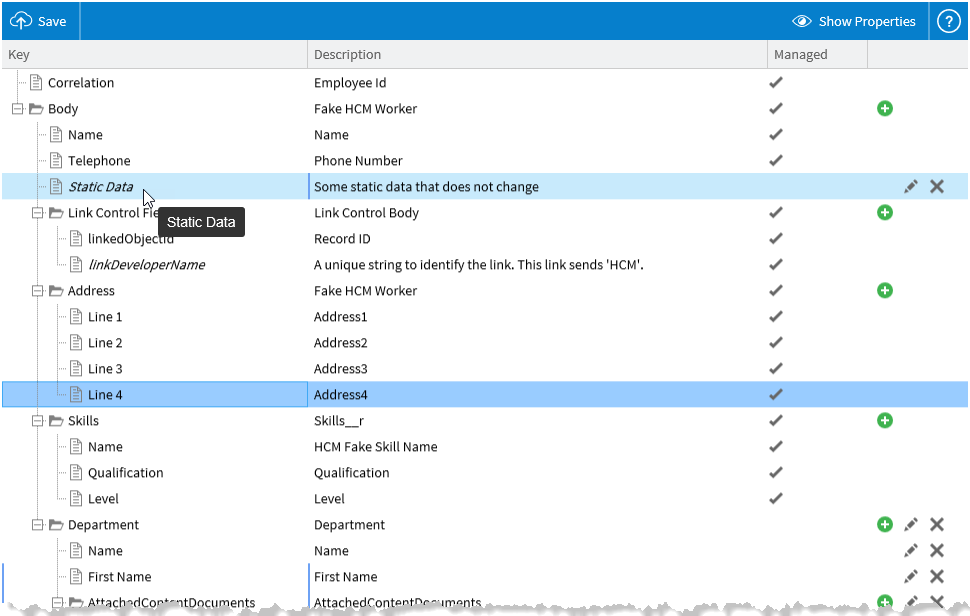The width and height of the screenshot is (970, 616).
Task: Save the changes using Save button
Action: tap(39, 21)
